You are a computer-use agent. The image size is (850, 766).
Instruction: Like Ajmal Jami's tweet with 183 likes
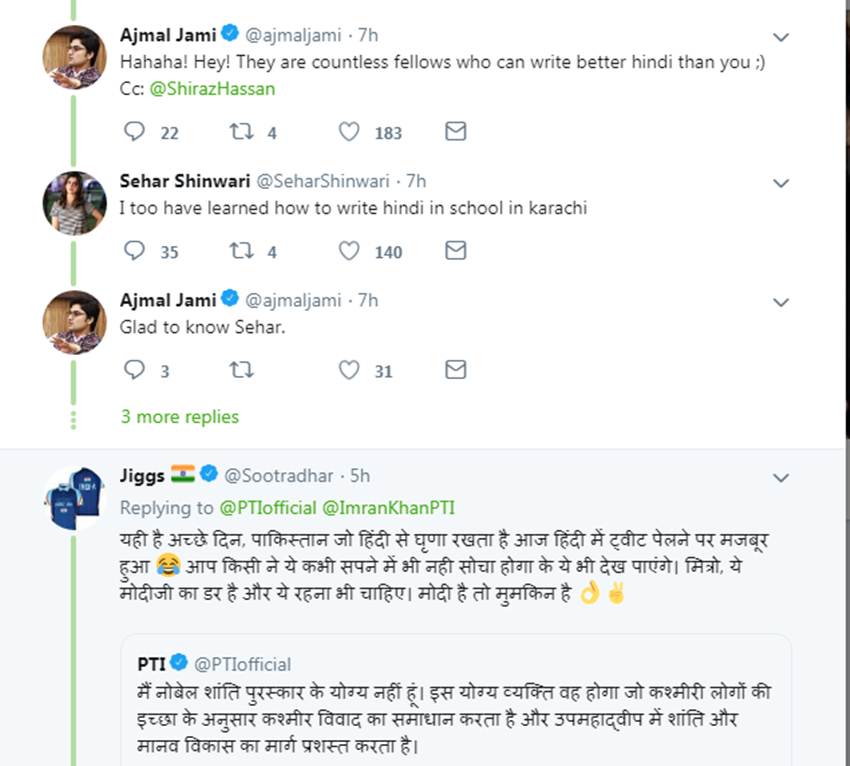point(349,131)
